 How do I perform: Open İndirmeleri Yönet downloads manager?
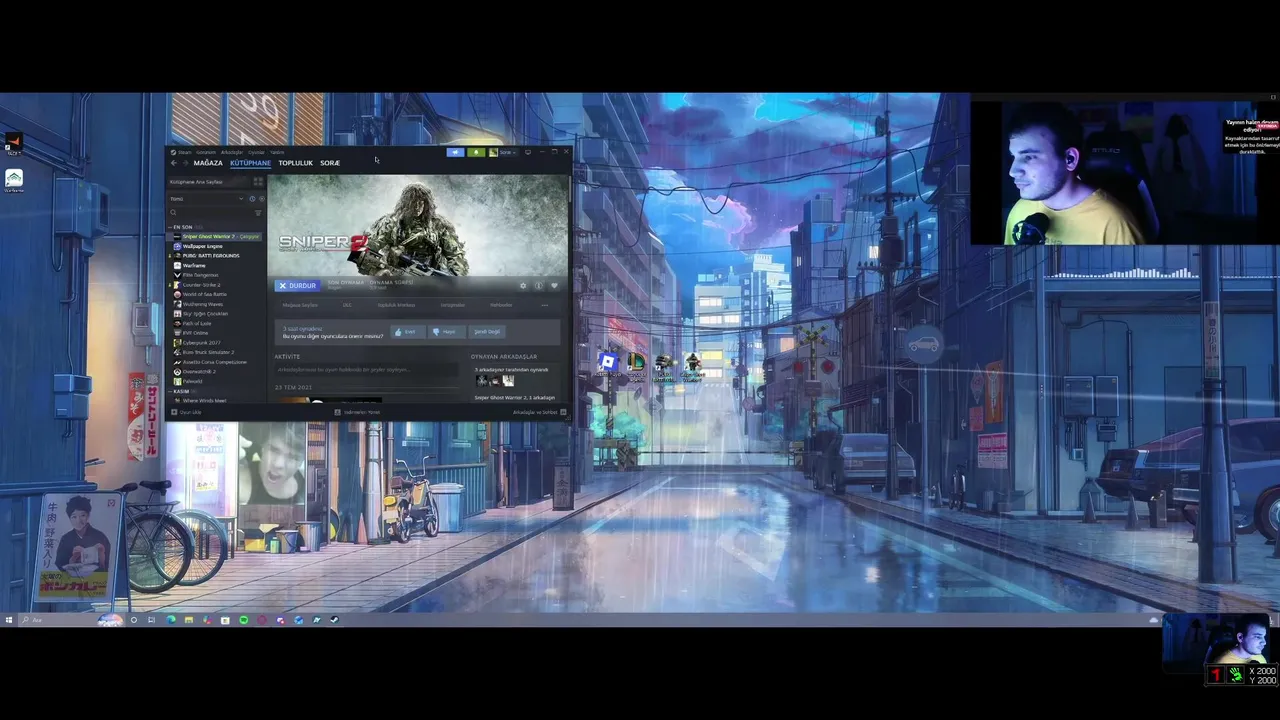[x=358, y=412]
